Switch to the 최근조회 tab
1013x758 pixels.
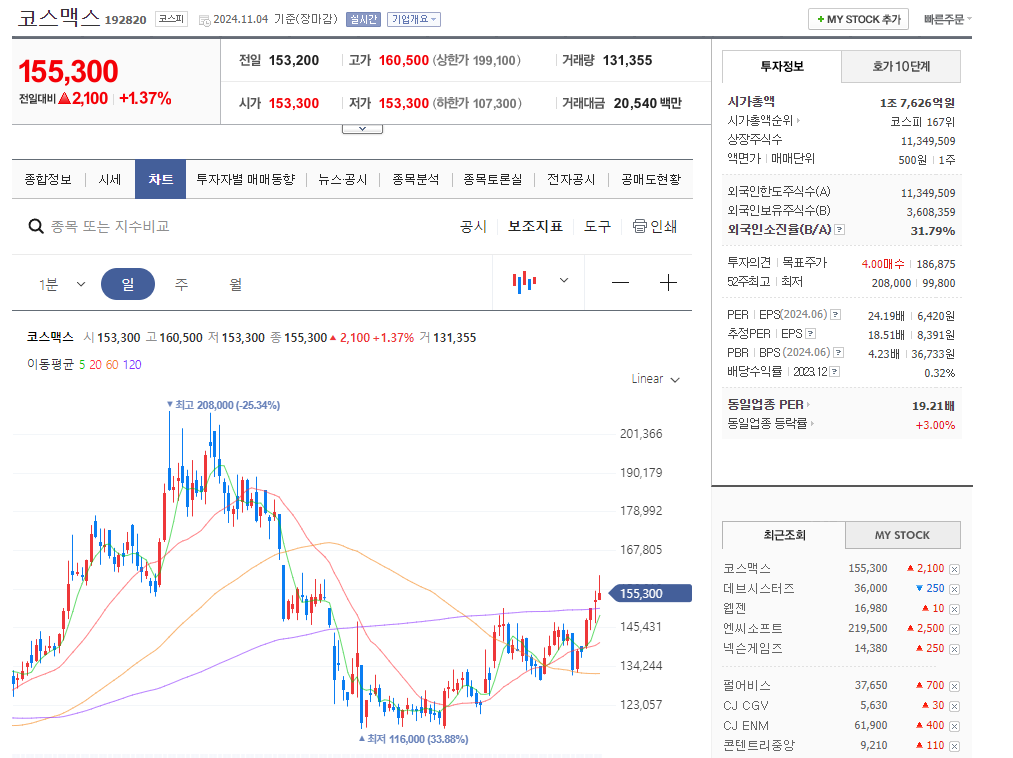[x=784, y=535]
